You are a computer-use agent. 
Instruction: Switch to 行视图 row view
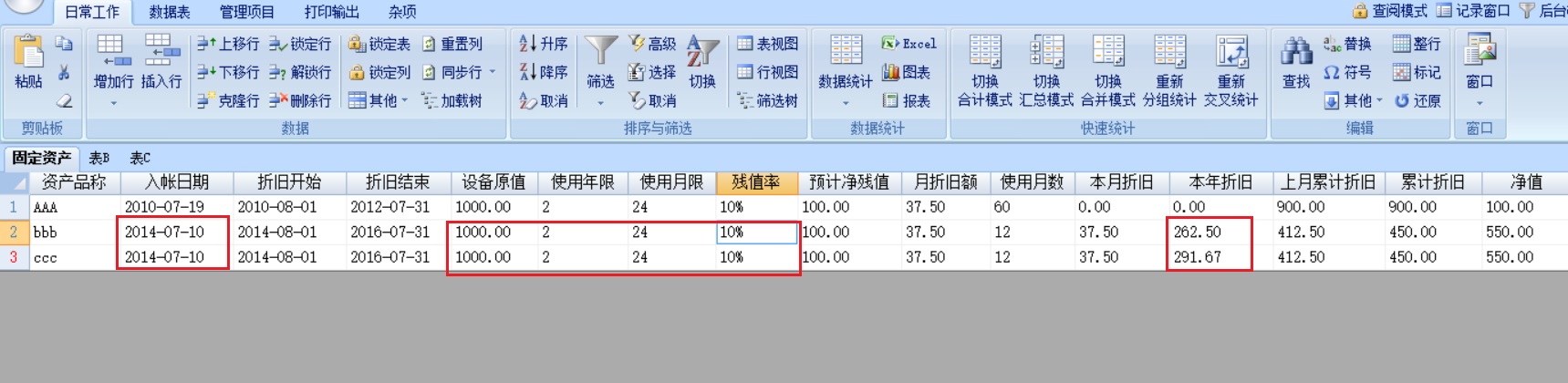point(767,72)
